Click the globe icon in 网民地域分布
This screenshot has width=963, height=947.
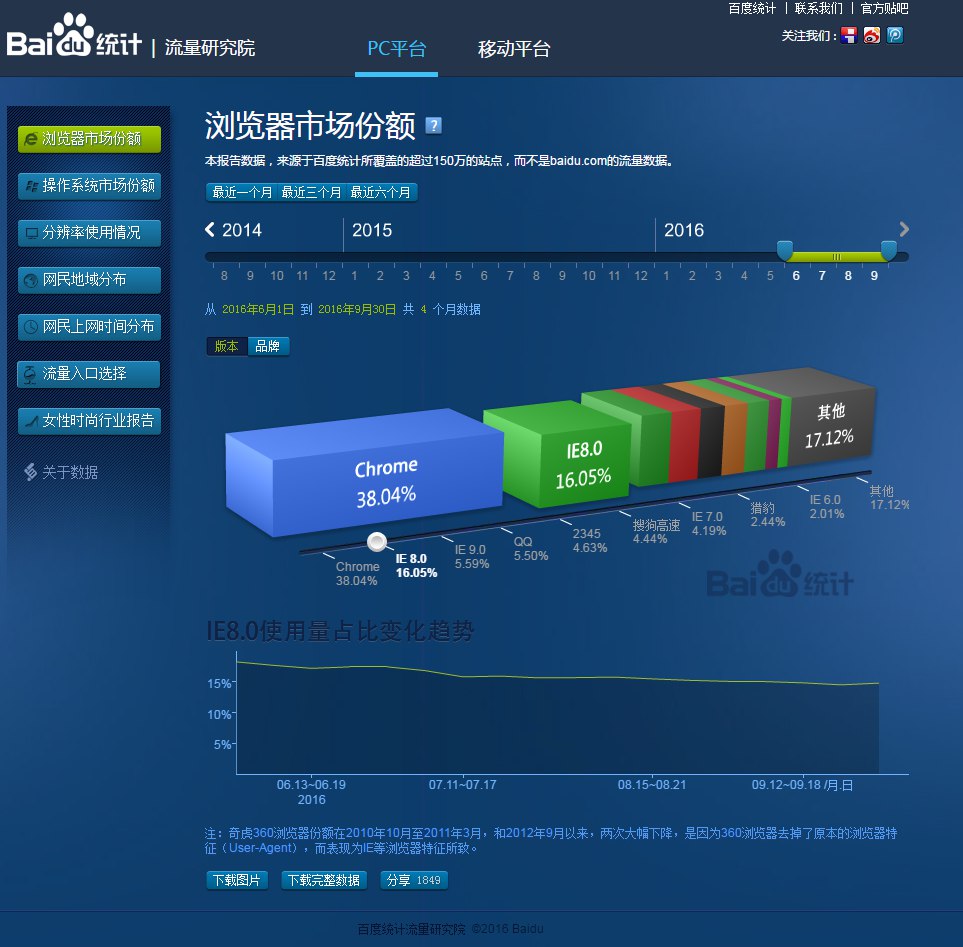click(x=31, y=281)
